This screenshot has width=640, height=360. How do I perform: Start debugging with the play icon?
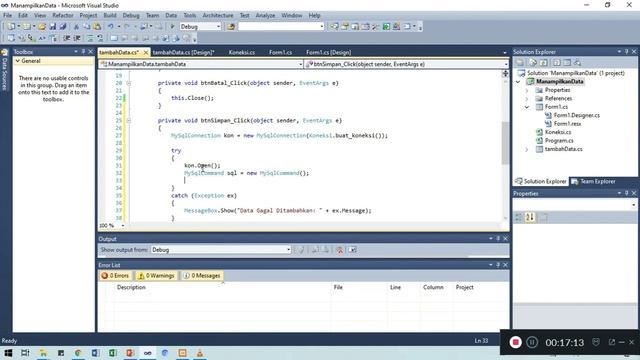[x=172, y=27]
